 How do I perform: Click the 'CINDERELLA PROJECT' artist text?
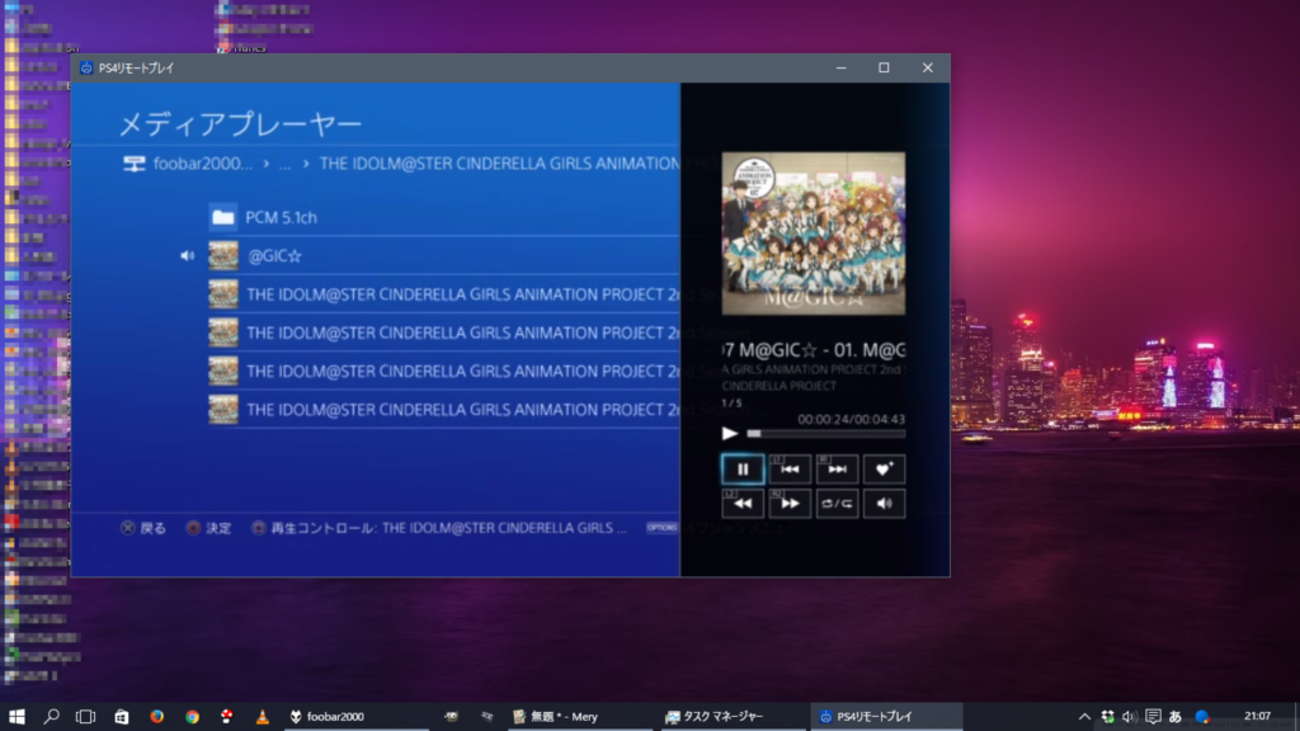[x=778, y=386]
